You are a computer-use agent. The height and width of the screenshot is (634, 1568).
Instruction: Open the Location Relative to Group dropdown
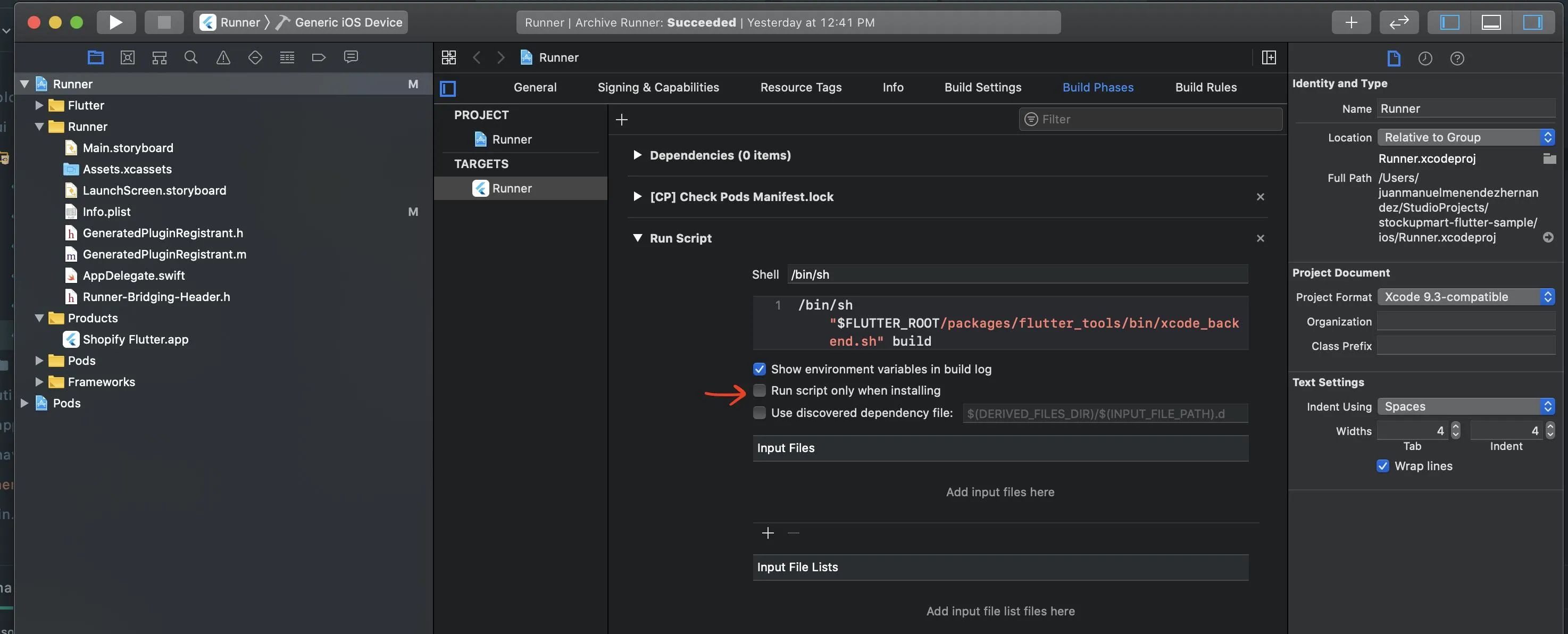[x=1466, y=137]
